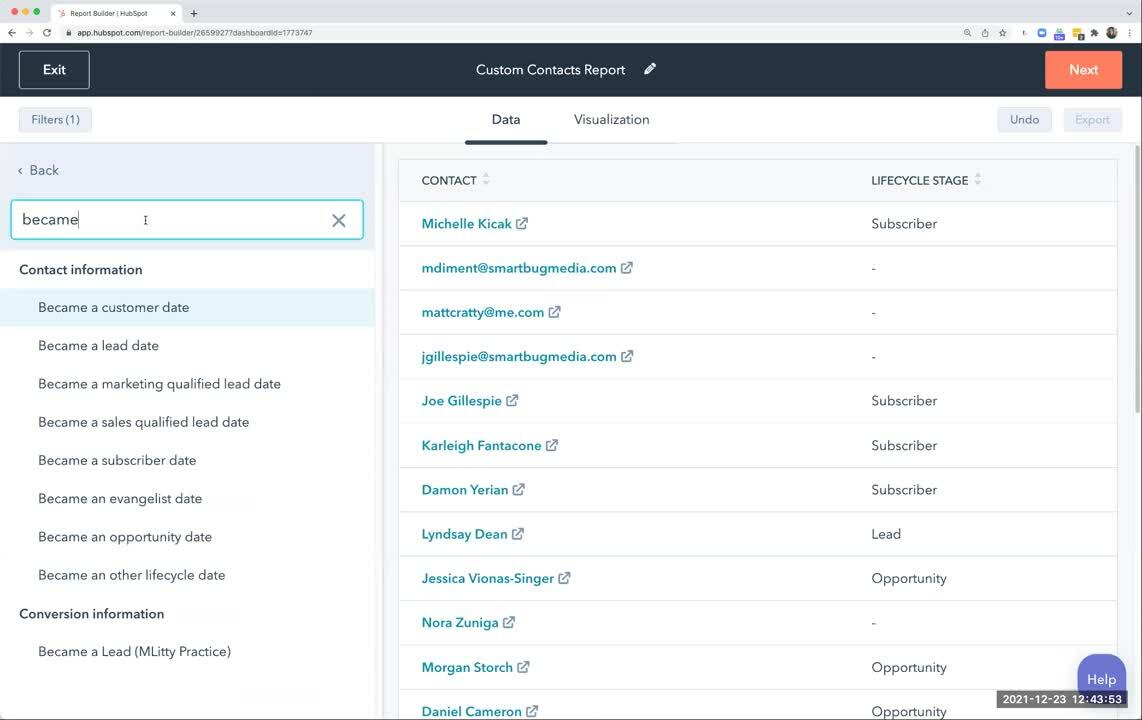
Task: Click the orange Next button
Action: point(1083,70)
